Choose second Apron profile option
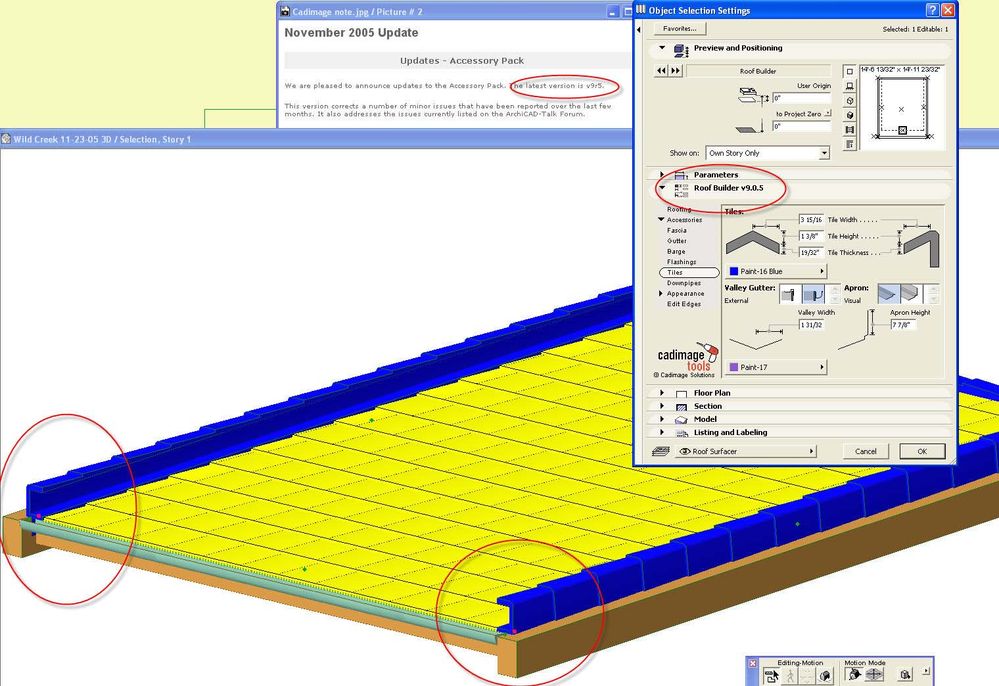The image size is (999, 686). [910, 294]
